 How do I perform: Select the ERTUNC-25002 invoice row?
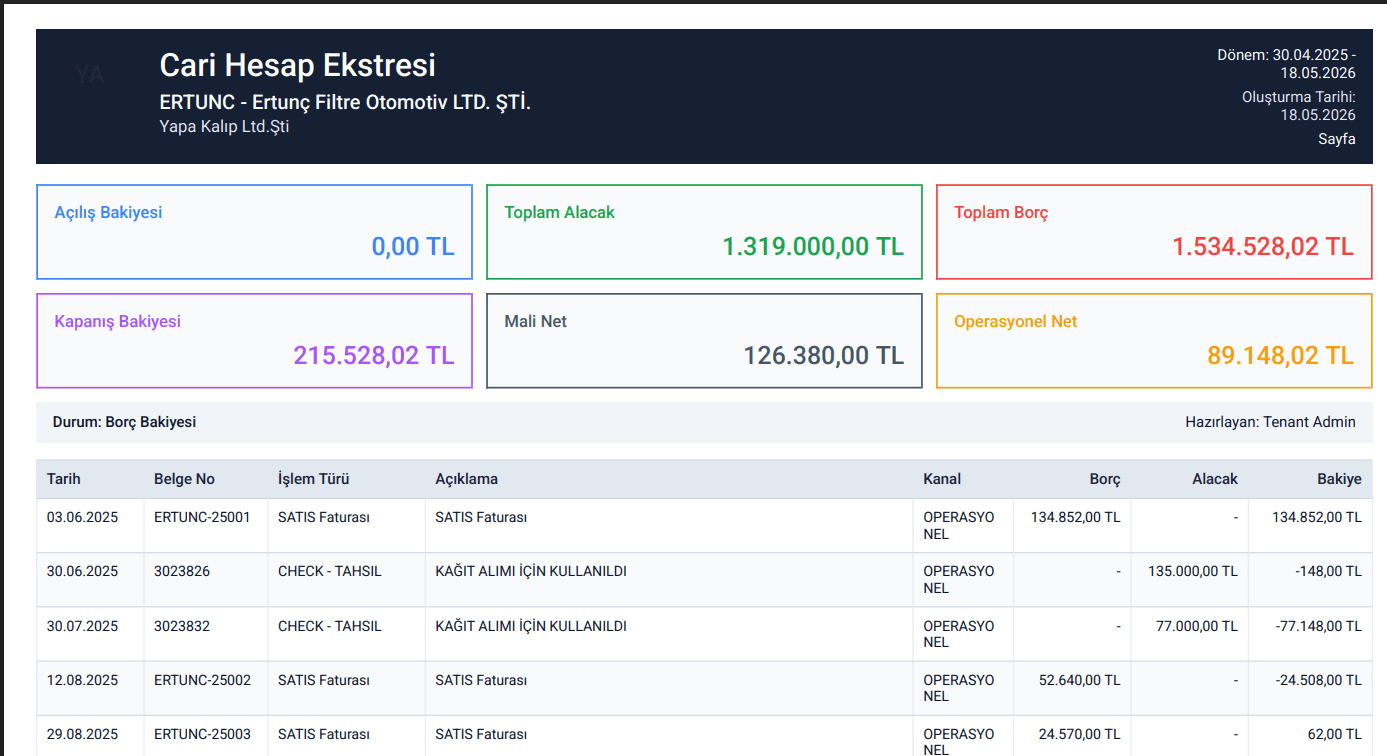coord(704,688)
